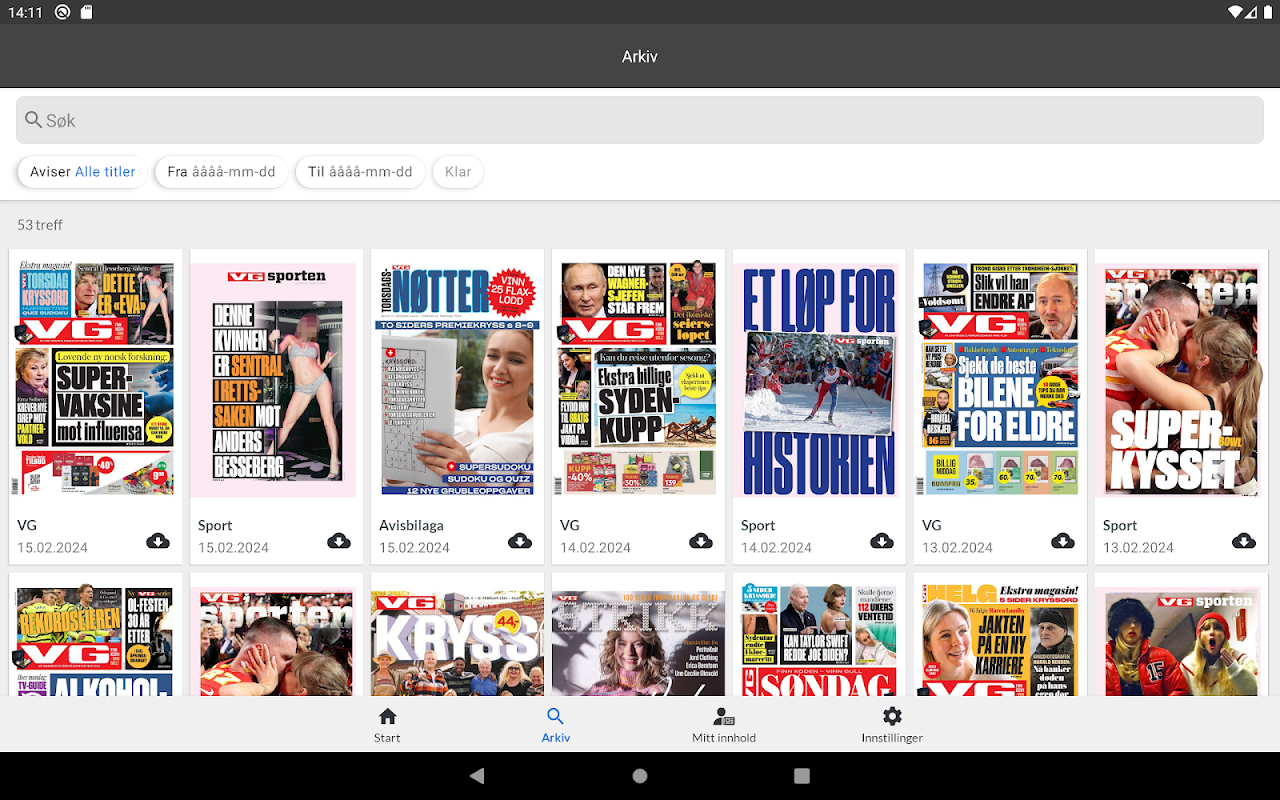The height and width of the screenshot is (800, 1280).
Task: Click the Arkiv header title
Action: [640, 57]
